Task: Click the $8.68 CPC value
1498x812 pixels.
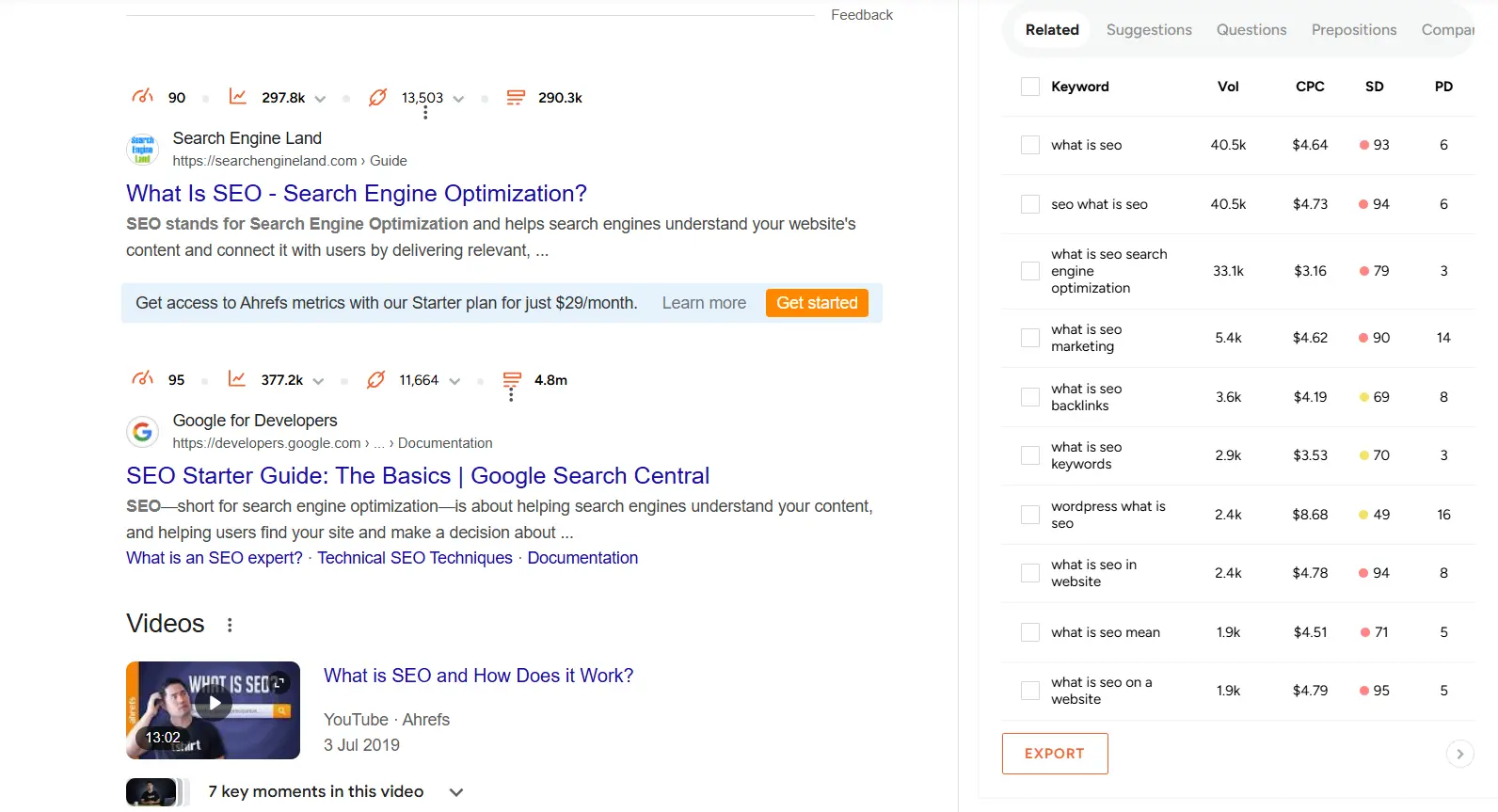Action: tap(1310, 515)
